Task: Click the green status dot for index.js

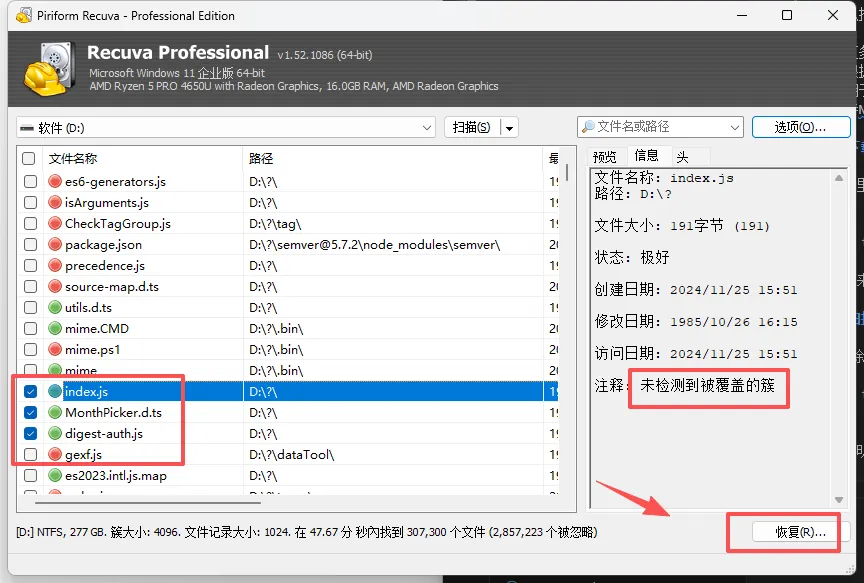Action: pyautogui.click(x=55, y=391)
